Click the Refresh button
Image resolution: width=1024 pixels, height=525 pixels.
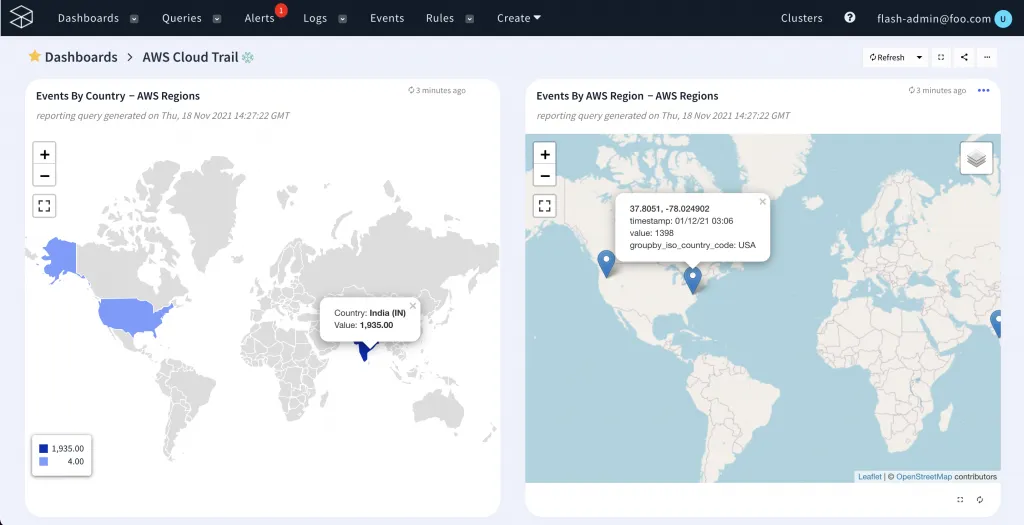pyautogui.click(x=887, y=58)
